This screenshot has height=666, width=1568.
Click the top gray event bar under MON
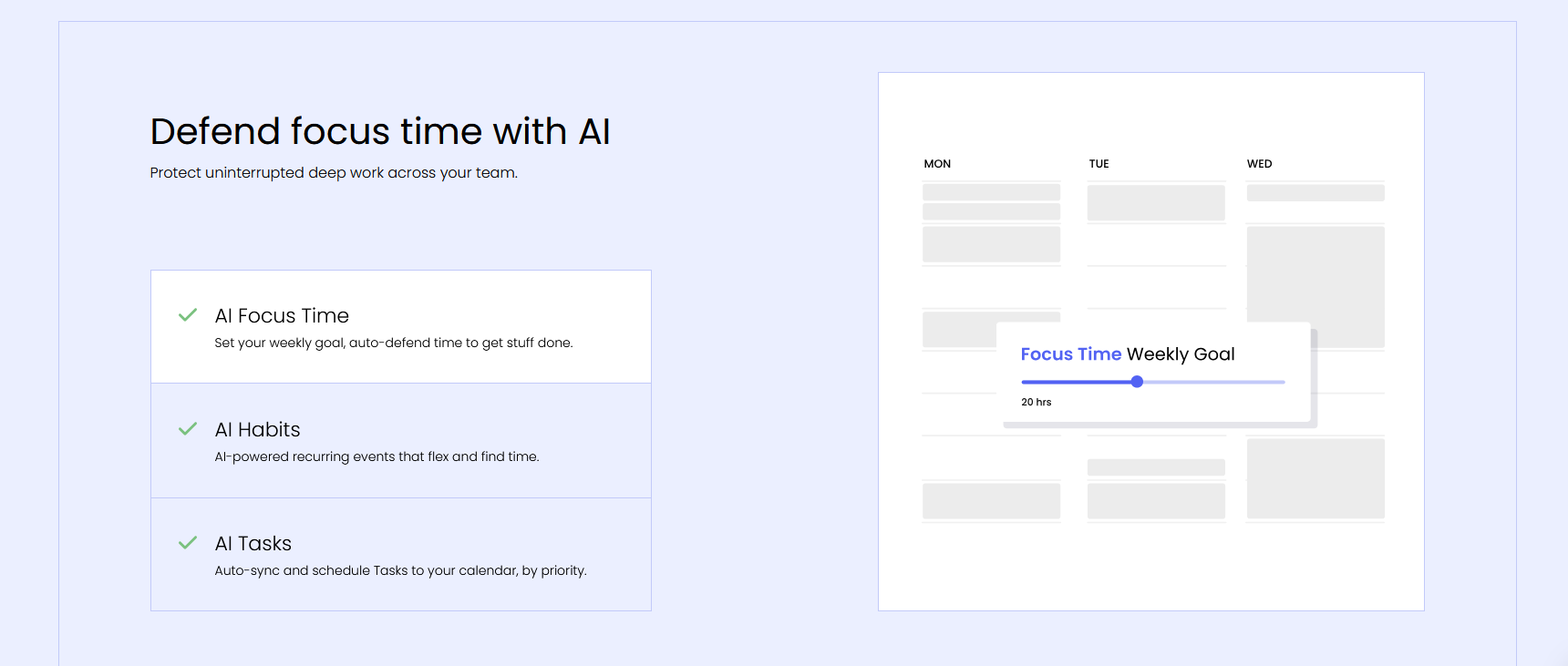coord(991,192)
